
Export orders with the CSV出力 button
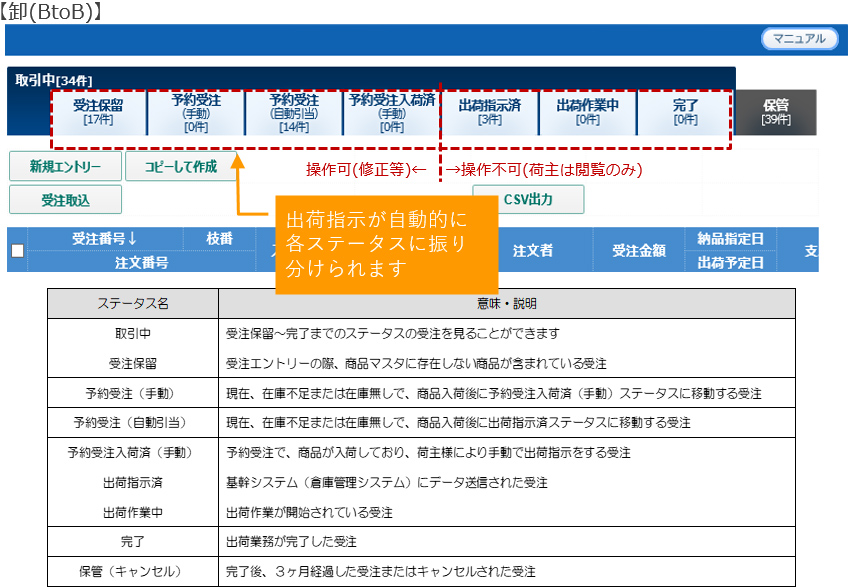[528, 200]
